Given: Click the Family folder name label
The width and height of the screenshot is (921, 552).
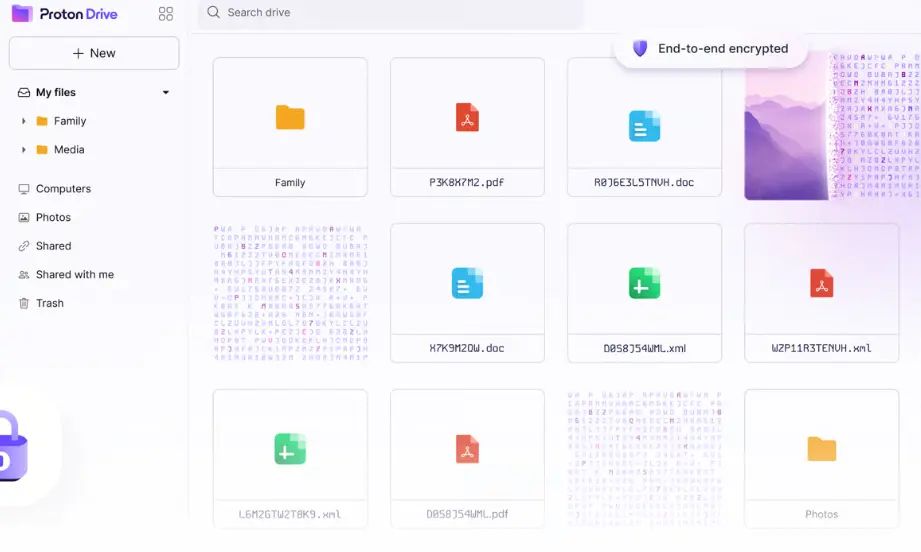Looking at the screenshot, I should 290,183.
